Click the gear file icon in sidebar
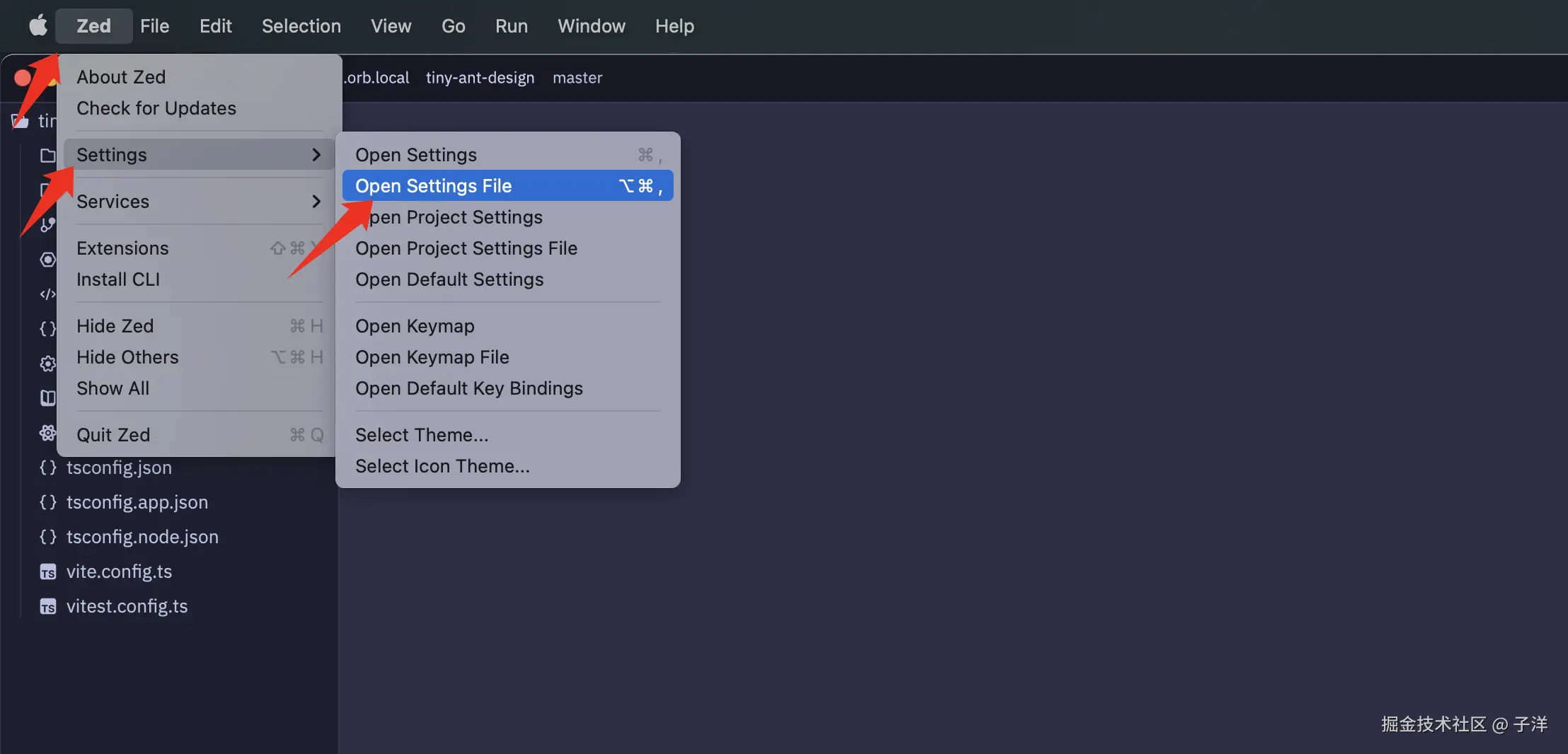The height and width of the screenshot is (754, 1568). click(47, 364)
